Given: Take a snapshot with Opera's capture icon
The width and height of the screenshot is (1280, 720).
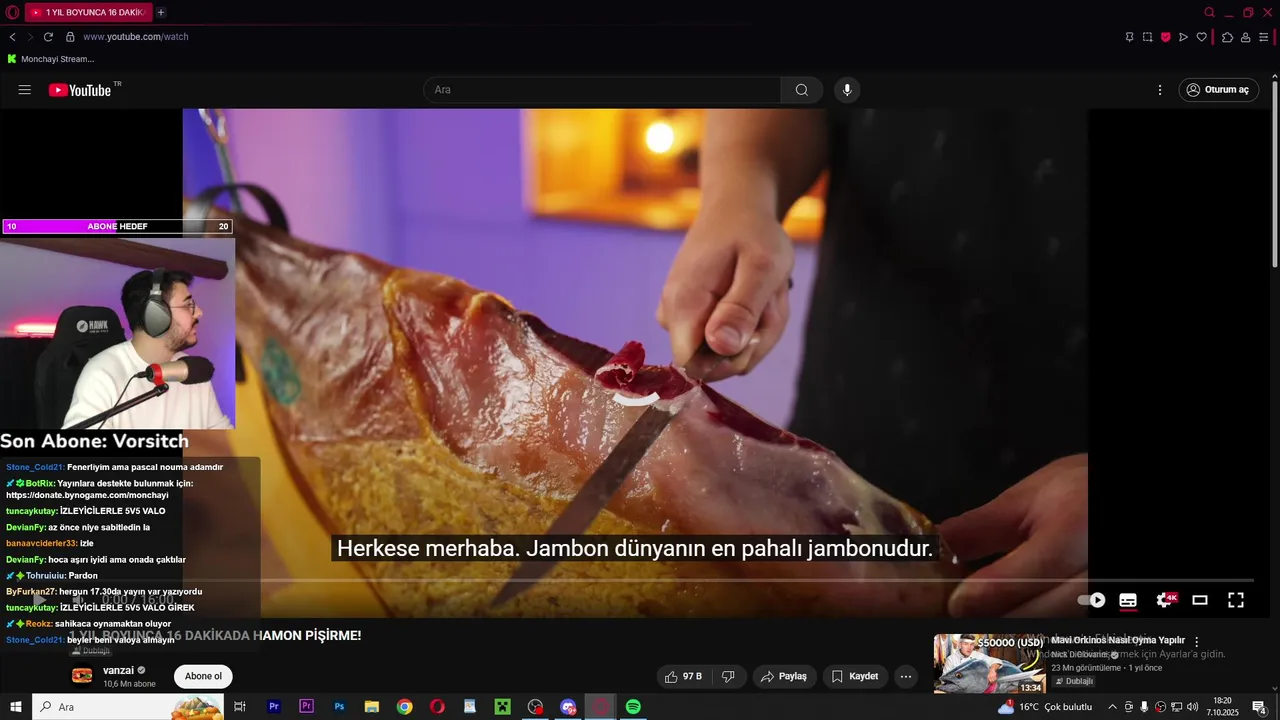Looking at the screenshot, I should [x=1147, y=37].
